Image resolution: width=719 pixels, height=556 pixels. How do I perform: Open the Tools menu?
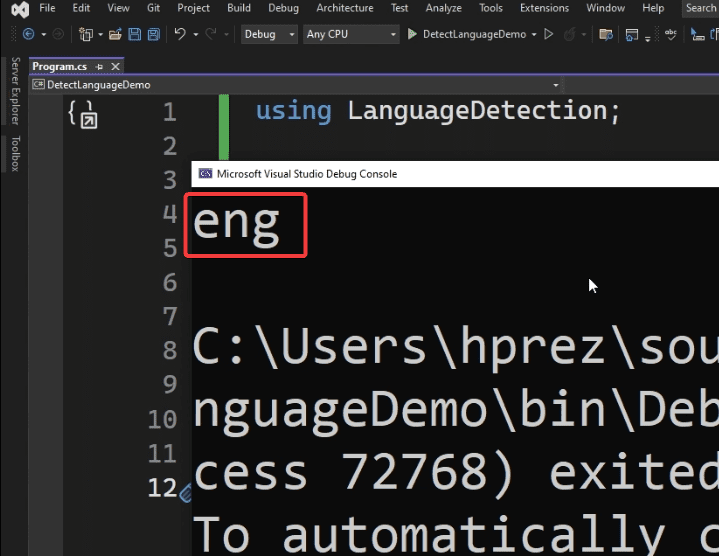pos(491,8)
